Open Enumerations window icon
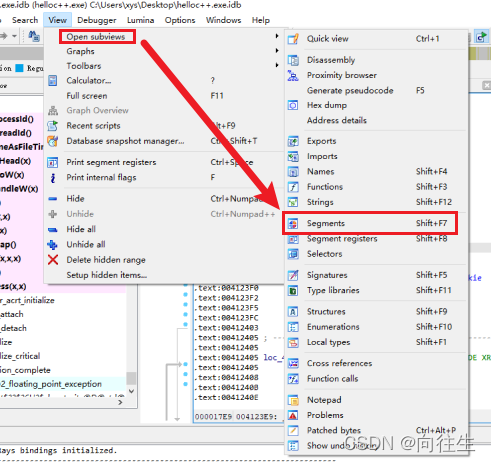The height and width of the screenshot is (462, 491). 293,327
